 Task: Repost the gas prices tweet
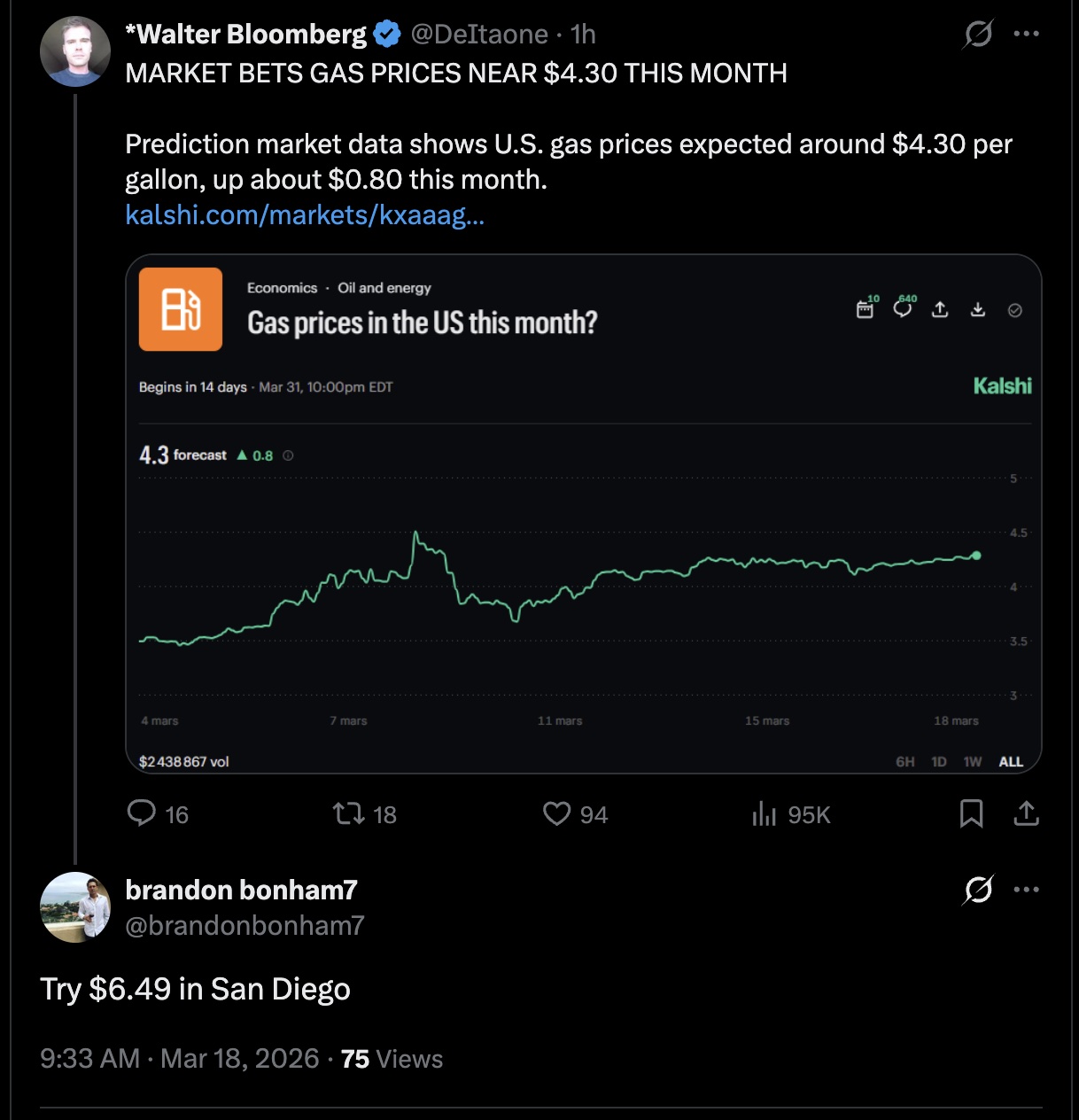(349, 813)
